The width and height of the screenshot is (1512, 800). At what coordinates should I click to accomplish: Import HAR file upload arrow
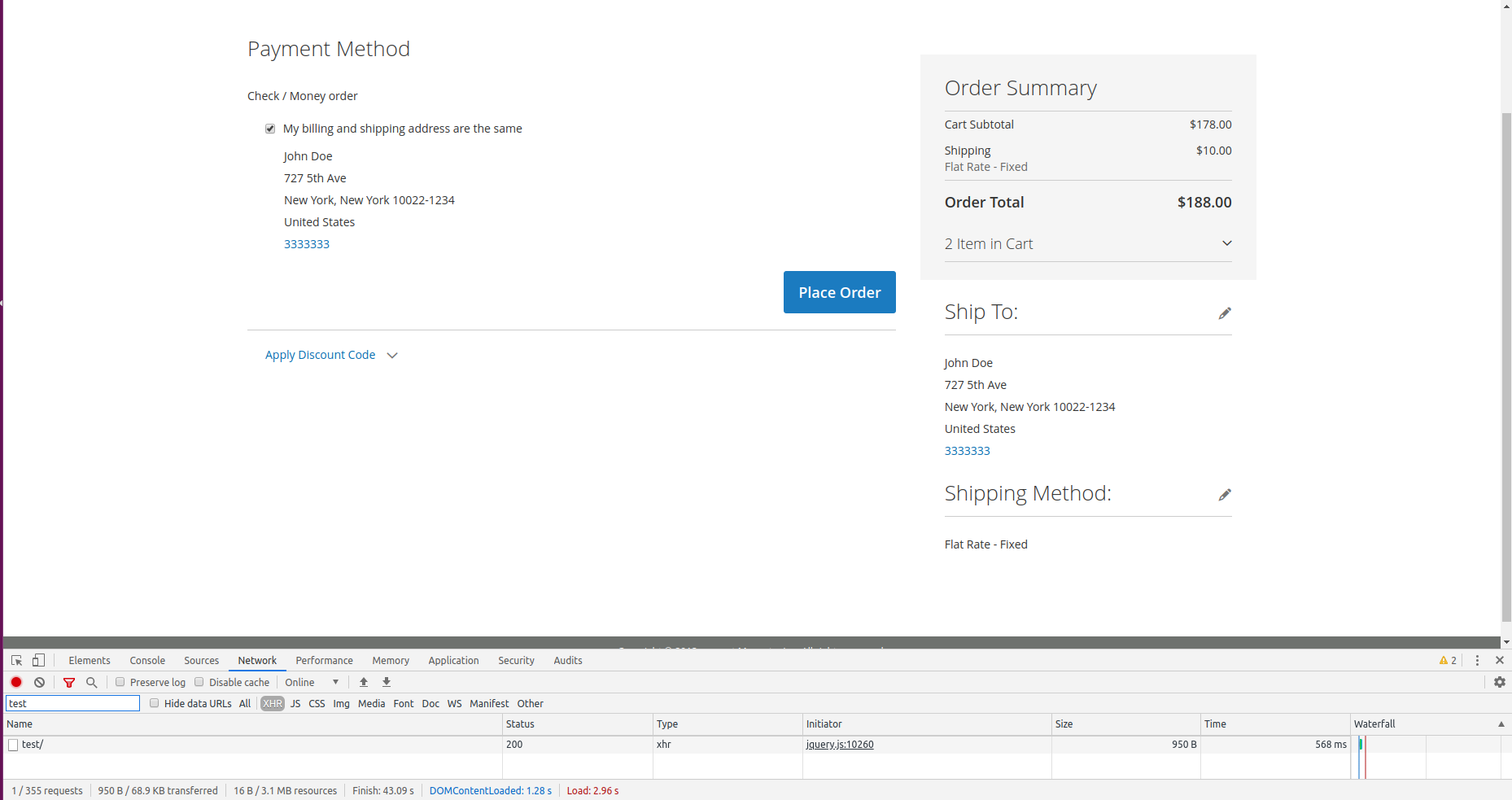point(364,682)
